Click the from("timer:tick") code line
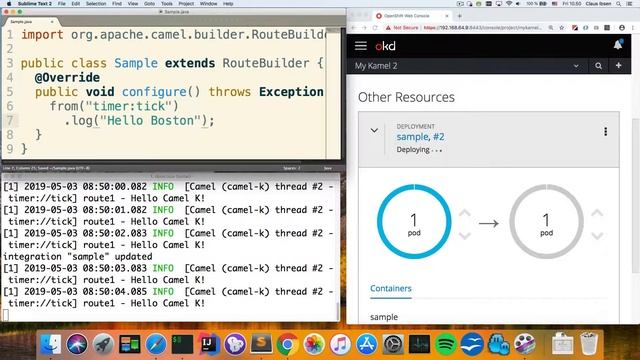The image size is (640, 360). 114,106
